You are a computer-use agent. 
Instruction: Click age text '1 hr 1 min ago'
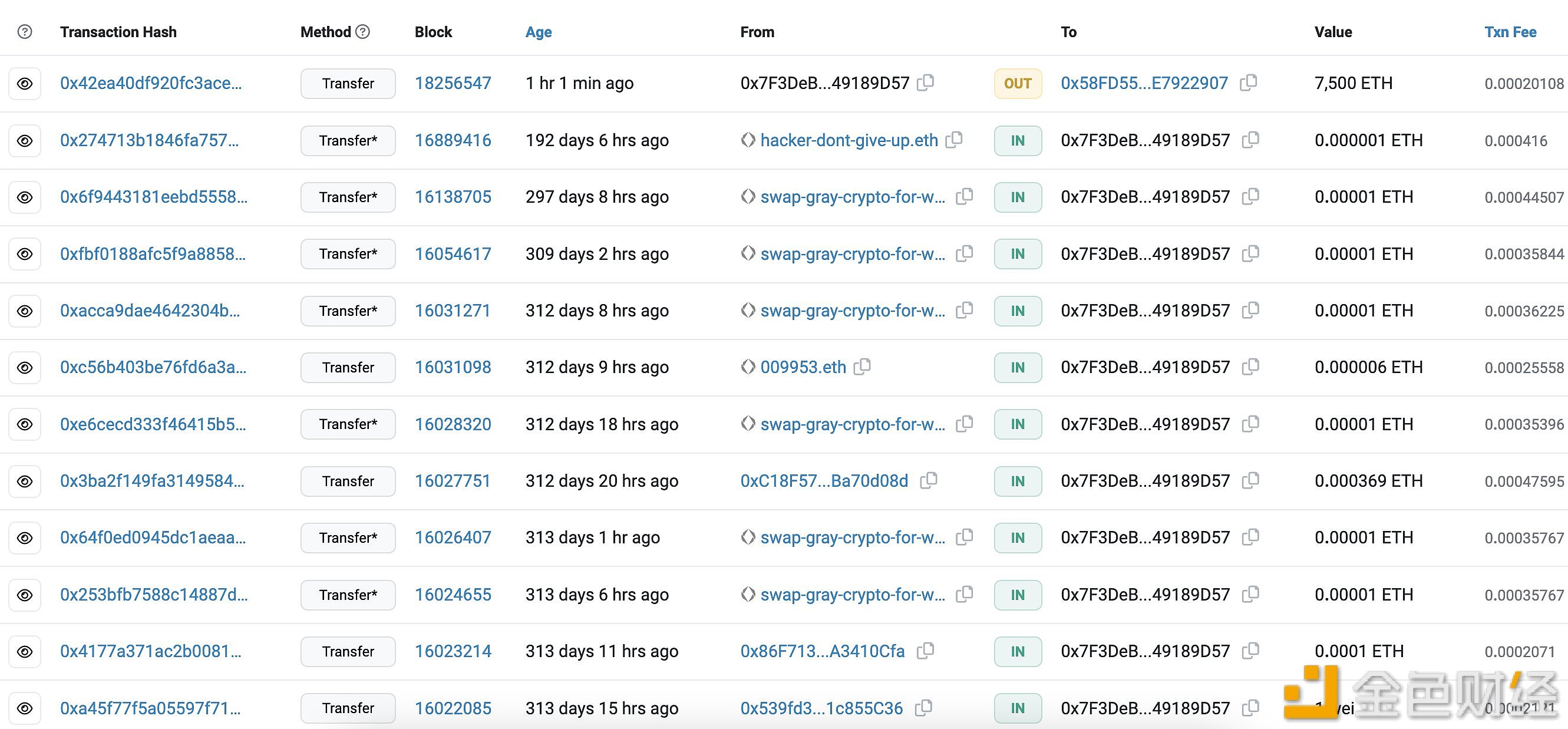click(579, 83)
